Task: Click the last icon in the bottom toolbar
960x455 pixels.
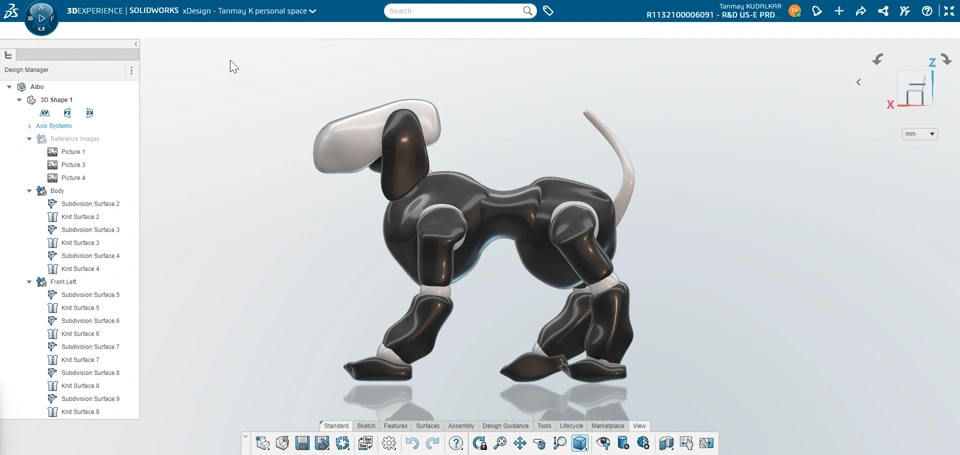Action: point(706,443)
